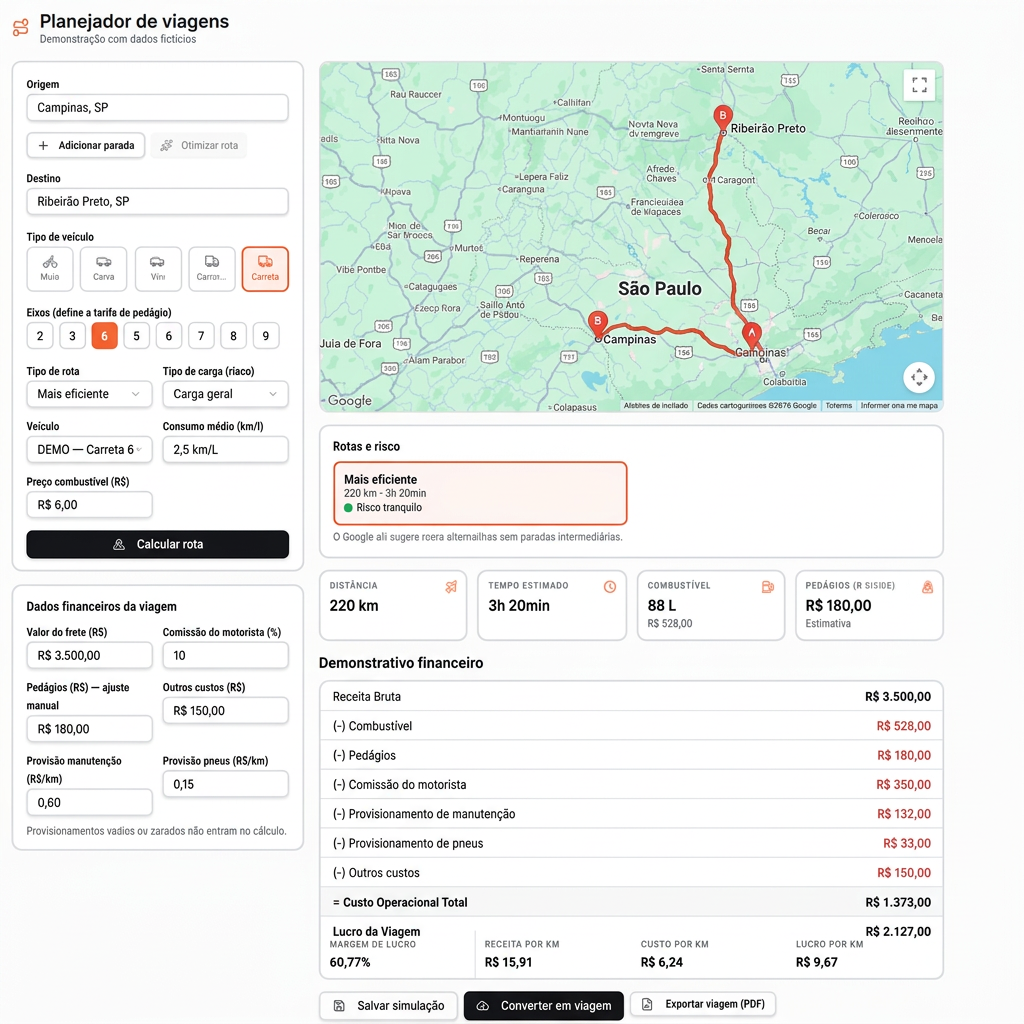Click marker B at Ribeirão Preto
The image size is (1024, 1024).
point(722,118)
